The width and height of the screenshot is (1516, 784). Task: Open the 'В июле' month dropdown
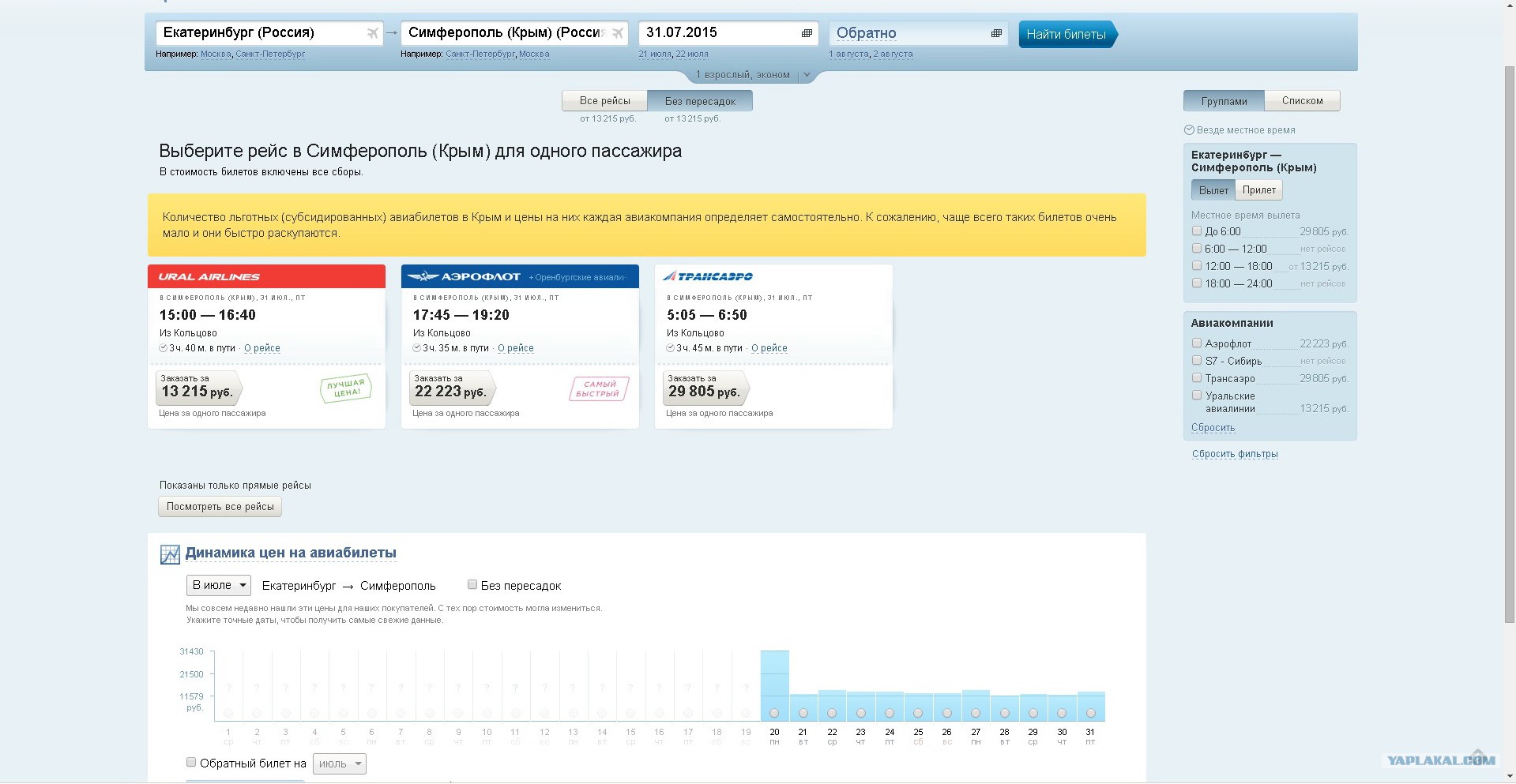point(219,585)
